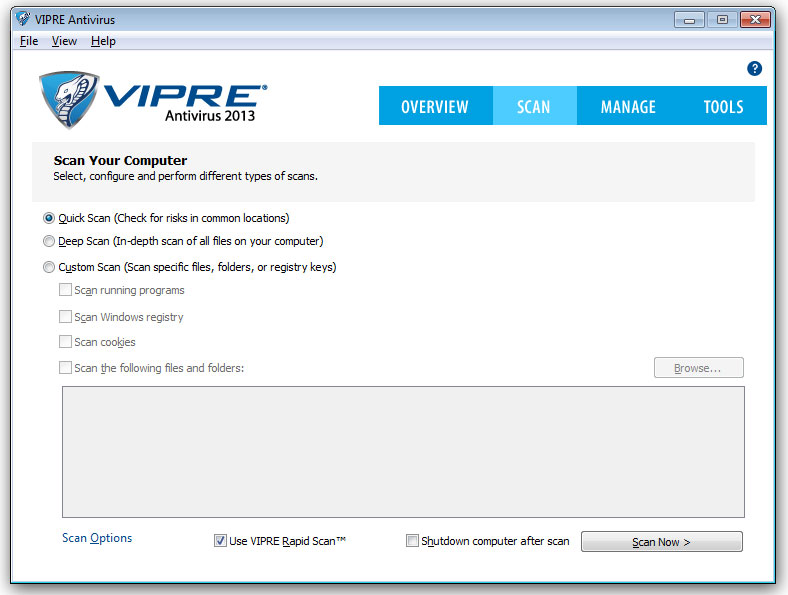Click the VIPRE Antivirus 2013 snake logo

pyautogui.click(x=68, y=100)
